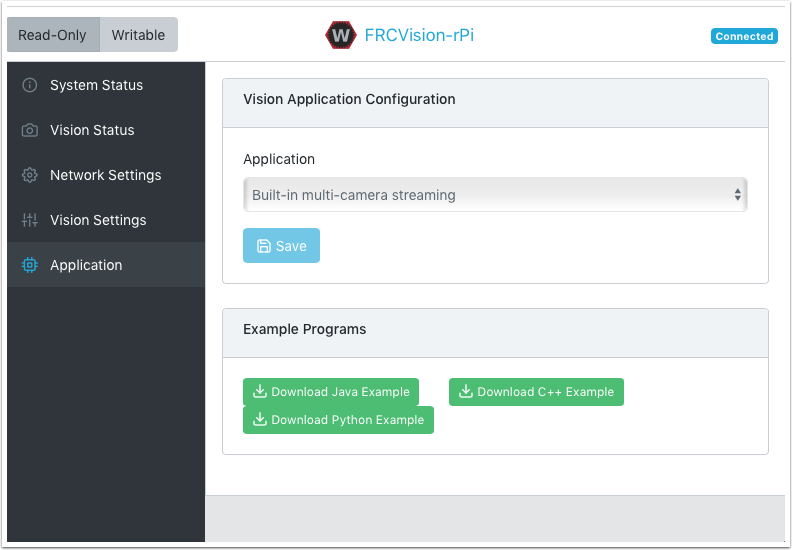The image size is (792, 550).
Task: Click the System Status info icon
Action: point(30,85)
